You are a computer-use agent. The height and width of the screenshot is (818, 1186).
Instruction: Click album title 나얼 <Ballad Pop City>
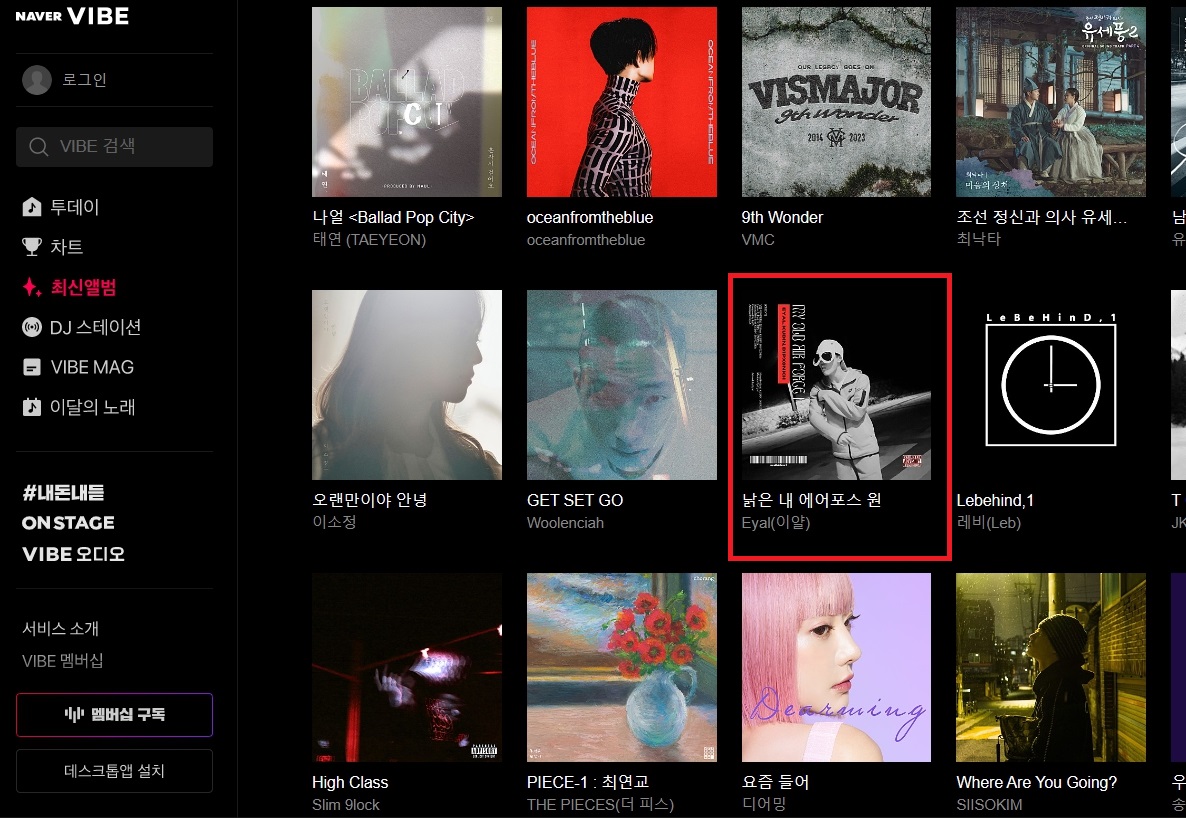[x=393, y=217]
